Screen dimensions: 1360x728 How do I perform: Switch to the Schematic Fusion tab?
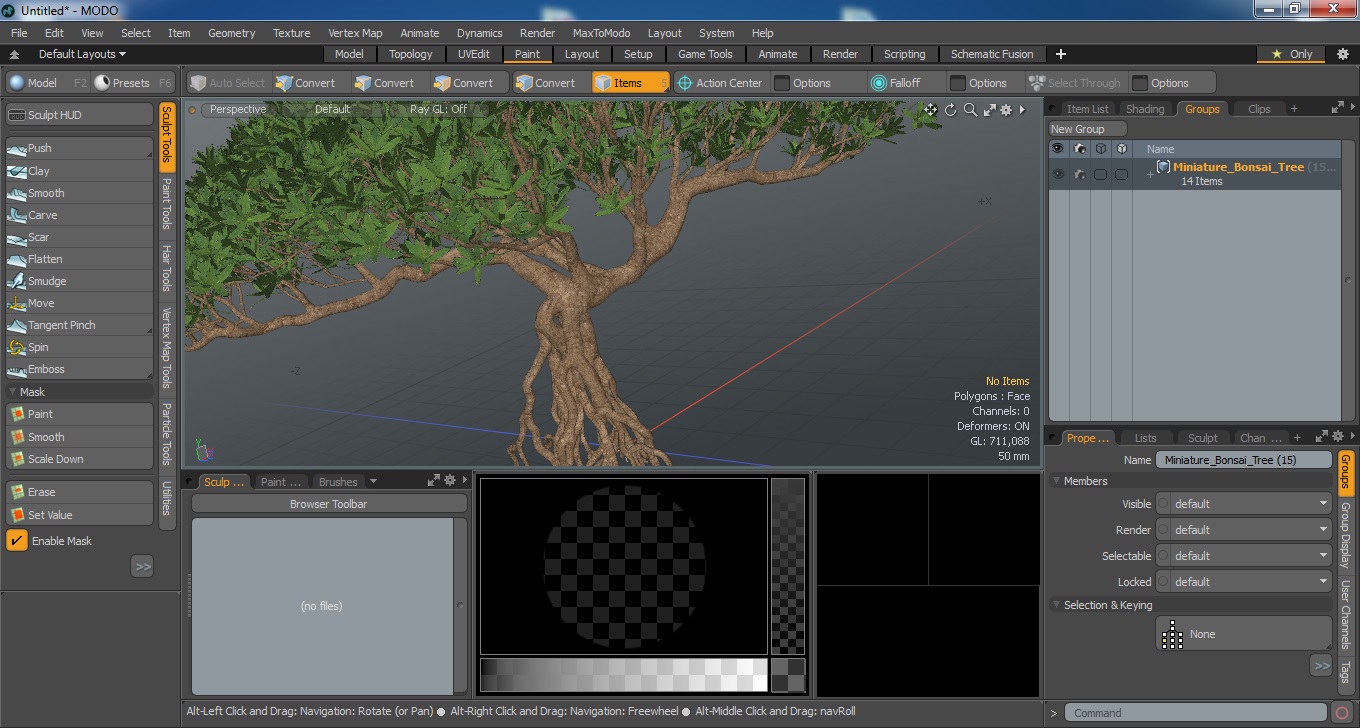point(992,54)
